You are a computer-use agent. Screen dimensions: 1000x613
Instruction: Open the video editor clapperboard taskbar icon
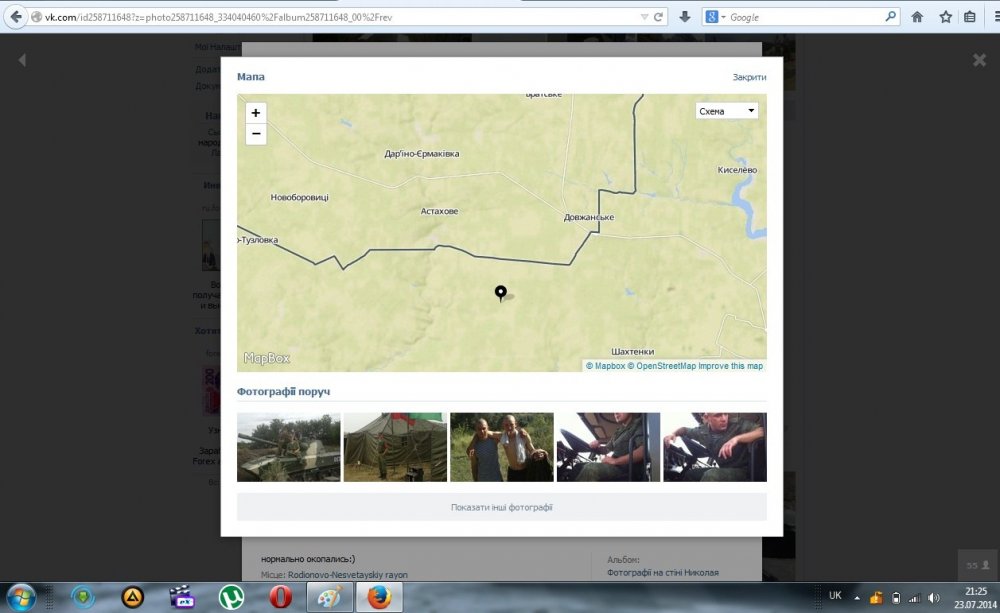click(x=182, y=598)
